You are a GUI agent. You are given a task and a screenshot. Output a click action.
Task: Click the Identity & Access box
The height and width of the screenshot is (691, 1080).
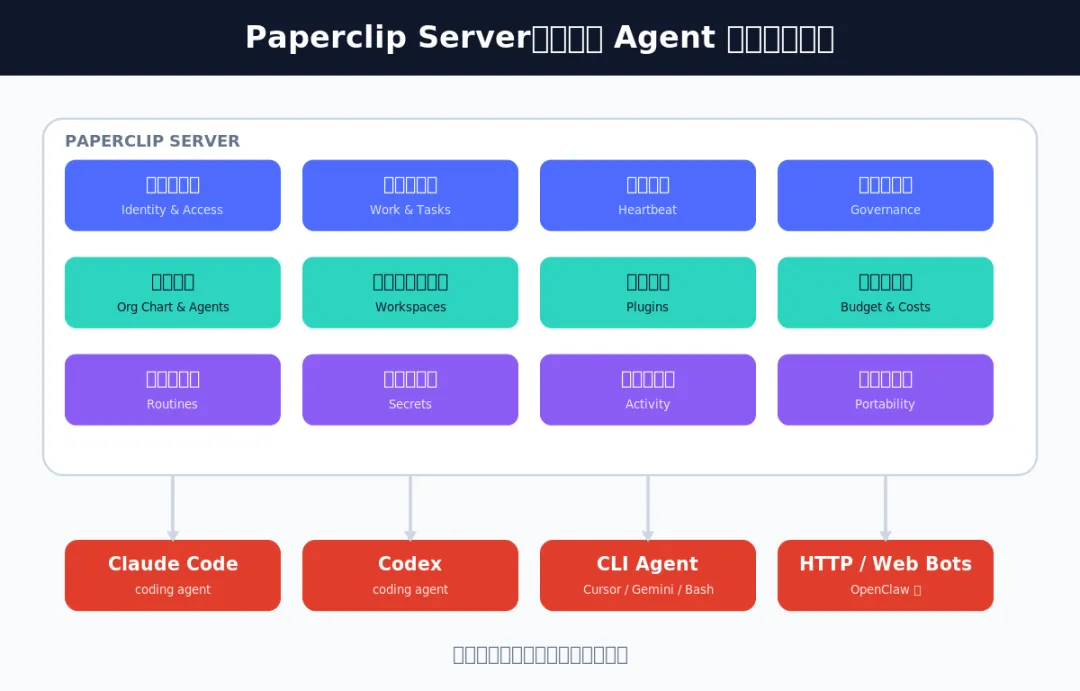point(173,196)
